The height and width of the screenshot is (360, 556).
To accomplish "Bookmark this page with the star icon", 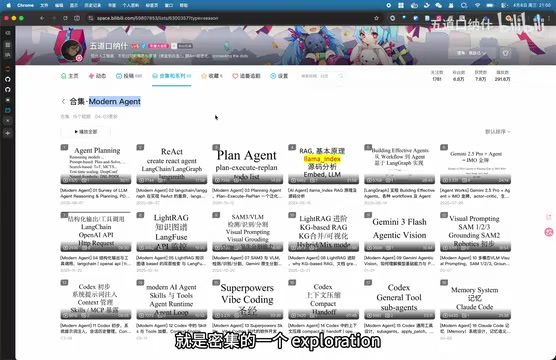I will click(376, 18).
